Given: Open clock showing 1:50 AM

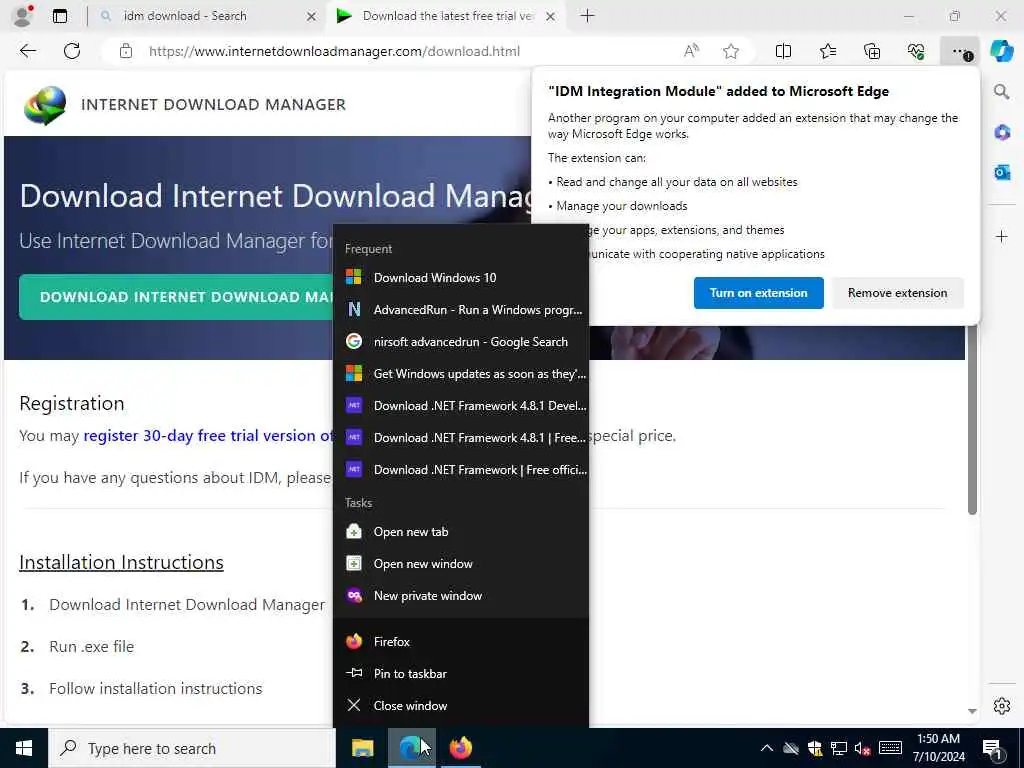Looking at the screenshot, I should click(x=938, y=748).
